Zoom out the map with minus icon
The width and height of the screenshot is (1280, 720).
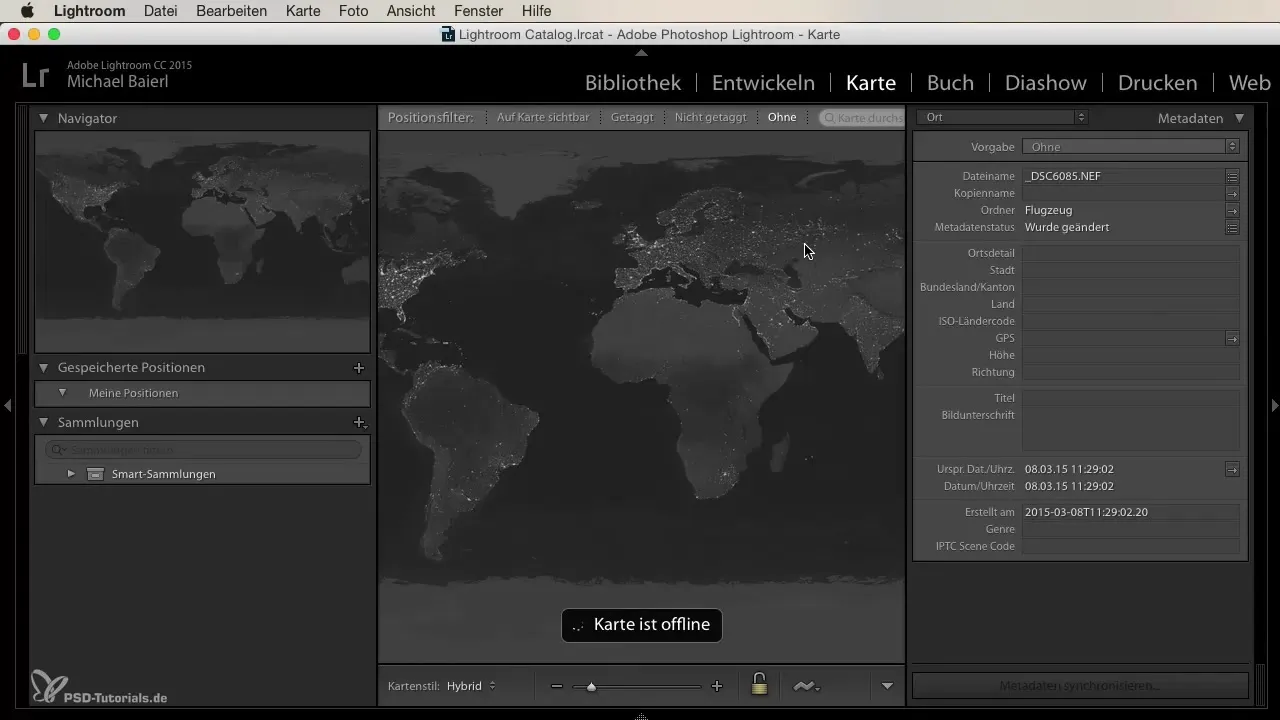(x=557, y=686)
